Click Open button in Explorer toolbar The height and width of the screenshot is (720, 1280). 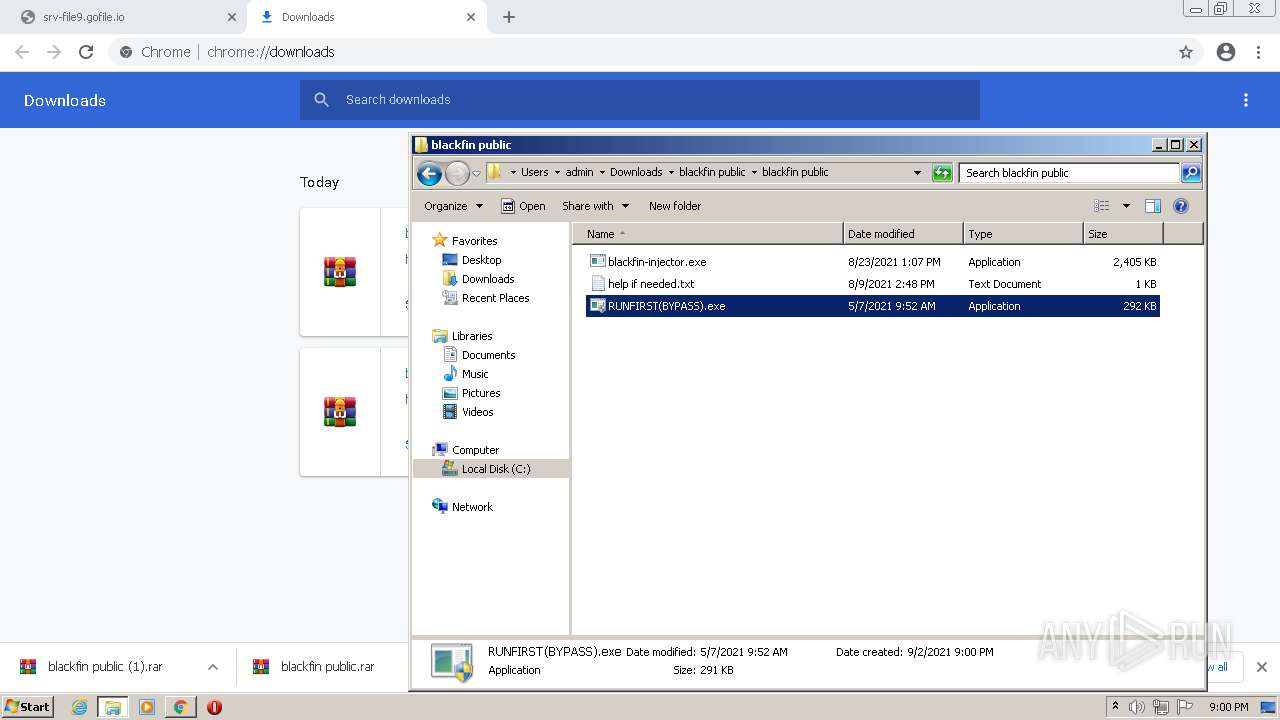tap(523, 206)
